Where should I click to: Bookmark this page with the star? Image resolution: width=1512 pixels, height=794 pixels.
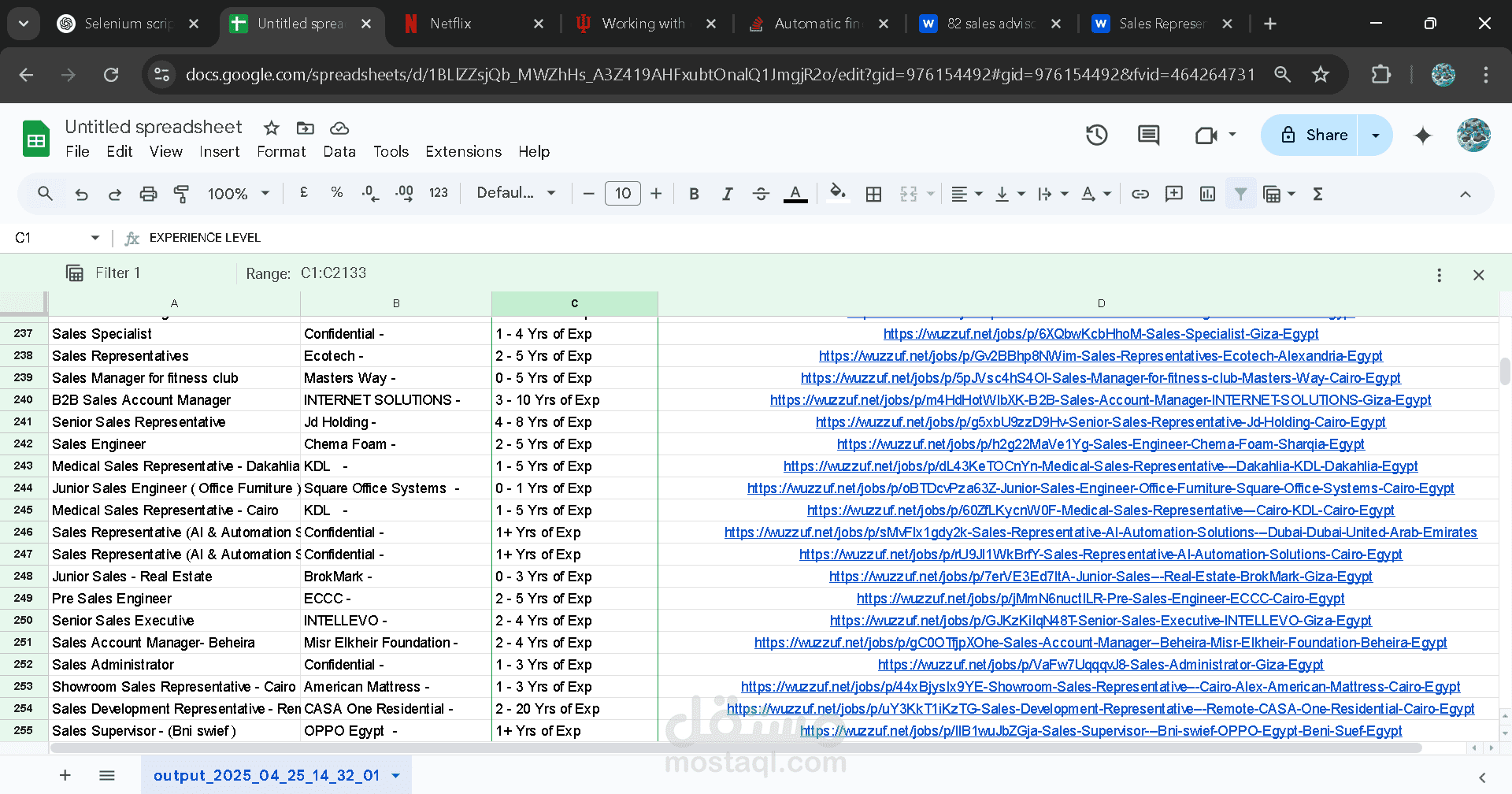[x=1321, y=75]
